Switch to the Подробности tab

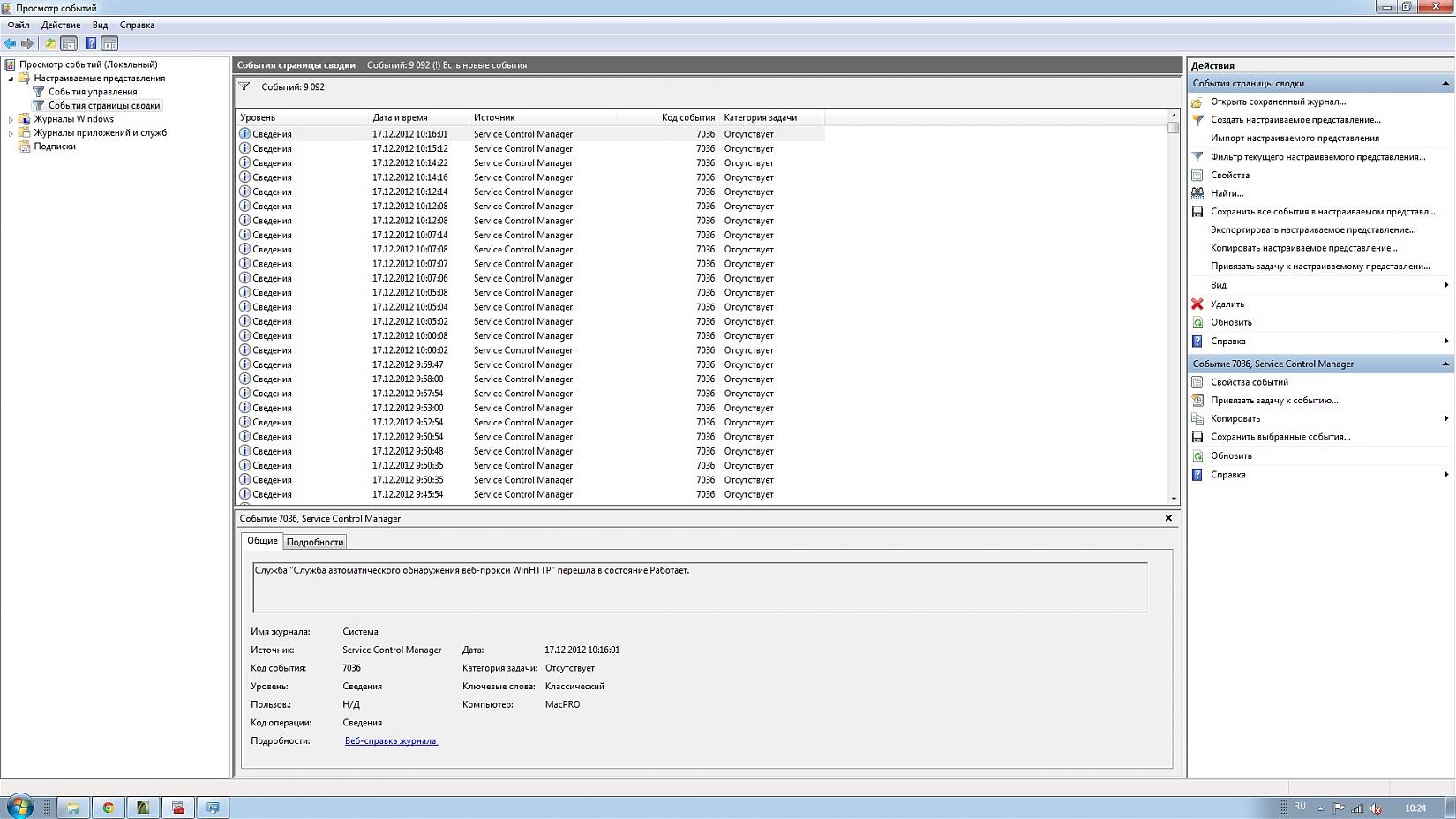click(315, 542)
